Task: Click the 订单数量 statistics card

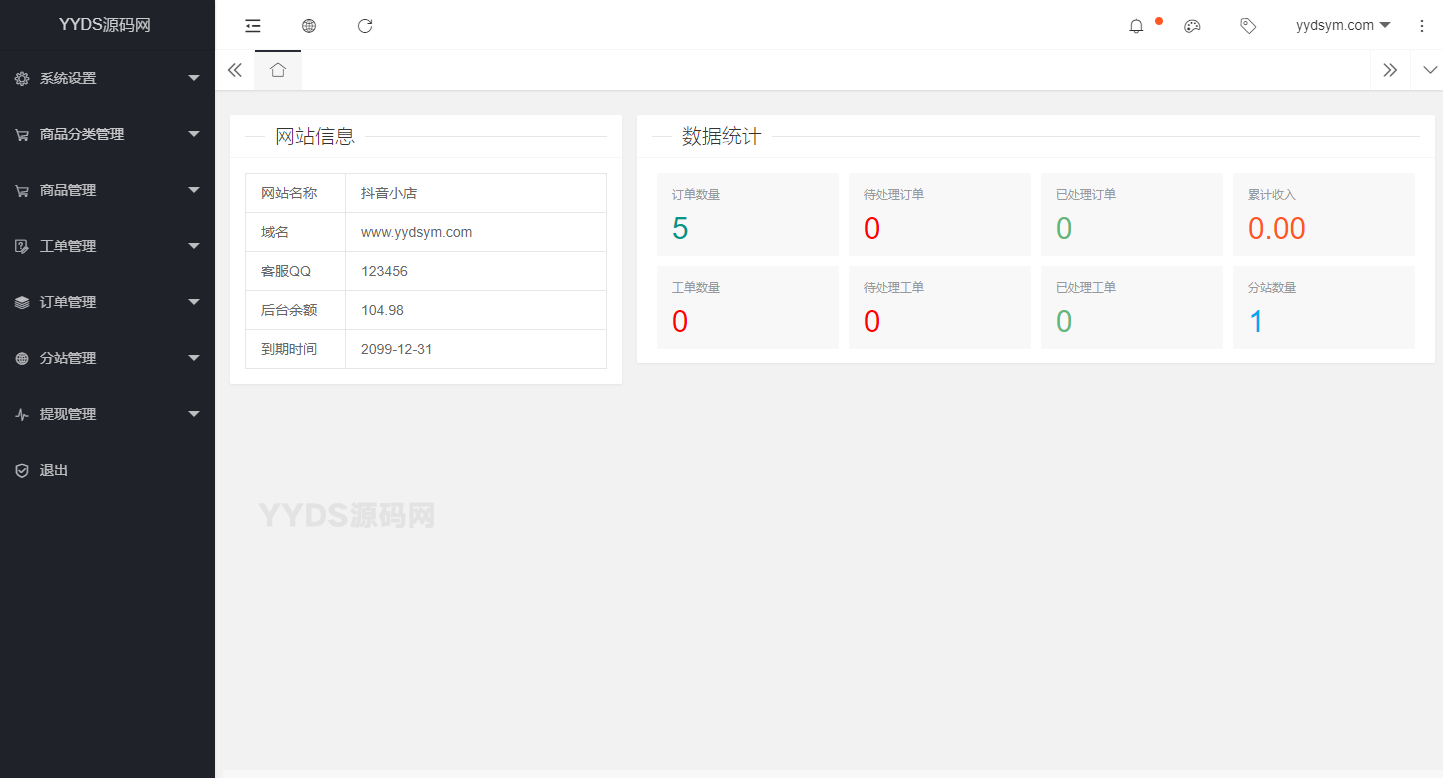Action: [x=747, y=215]
